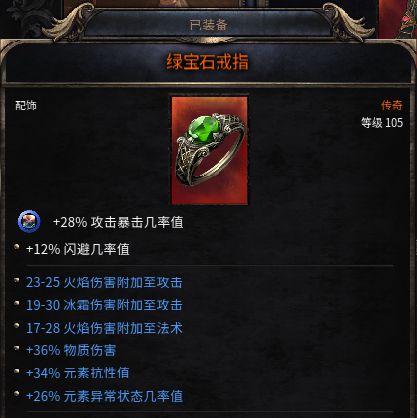This screenshot has height=418, width=417.
Task: Click bullet beside +12% 闪避几率值
Action: click(x=17, y=247)
